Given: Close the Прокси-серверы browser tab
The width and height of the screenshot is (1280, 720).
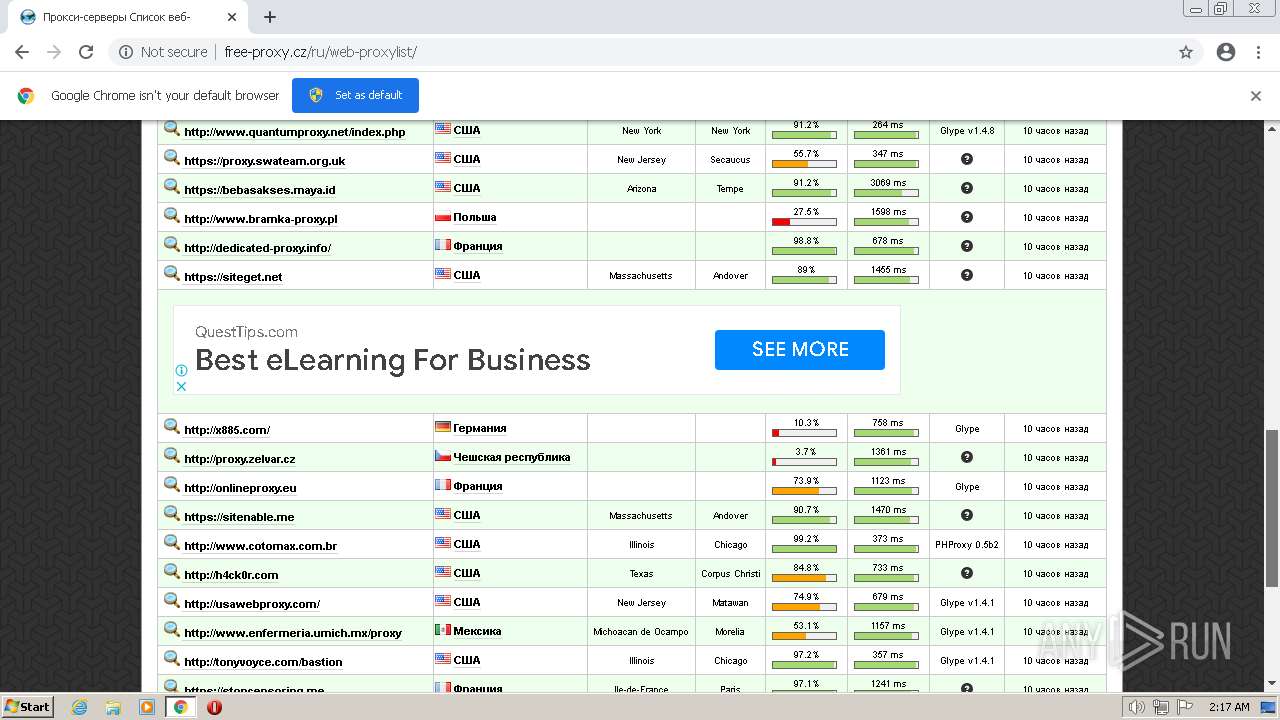Looking at the screenshot, I should (x=232, y=17).
